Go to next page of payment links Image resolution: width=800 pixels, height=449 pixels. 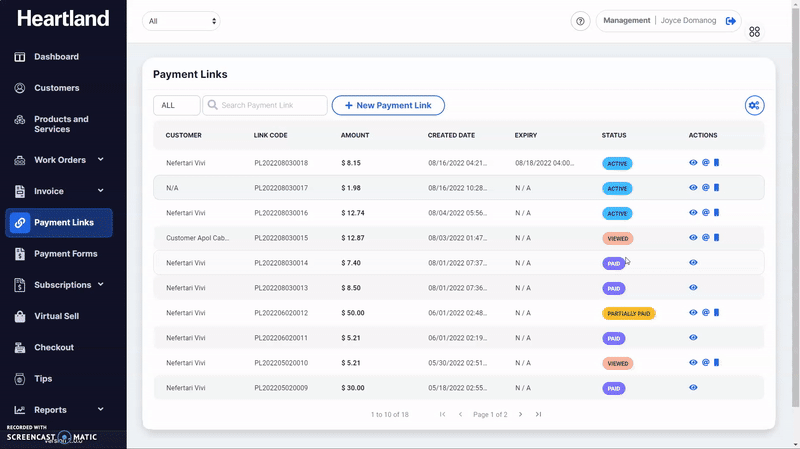[x=520, y=414]
